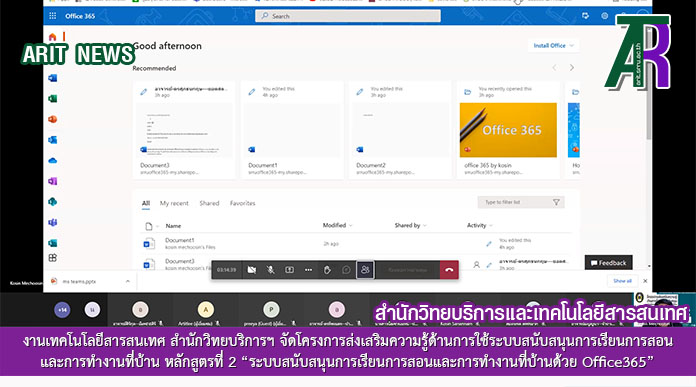Select participant avatar labeled A
Image resolution: width=696 pixels, height=387 pixels.
(x=206, y=310)
